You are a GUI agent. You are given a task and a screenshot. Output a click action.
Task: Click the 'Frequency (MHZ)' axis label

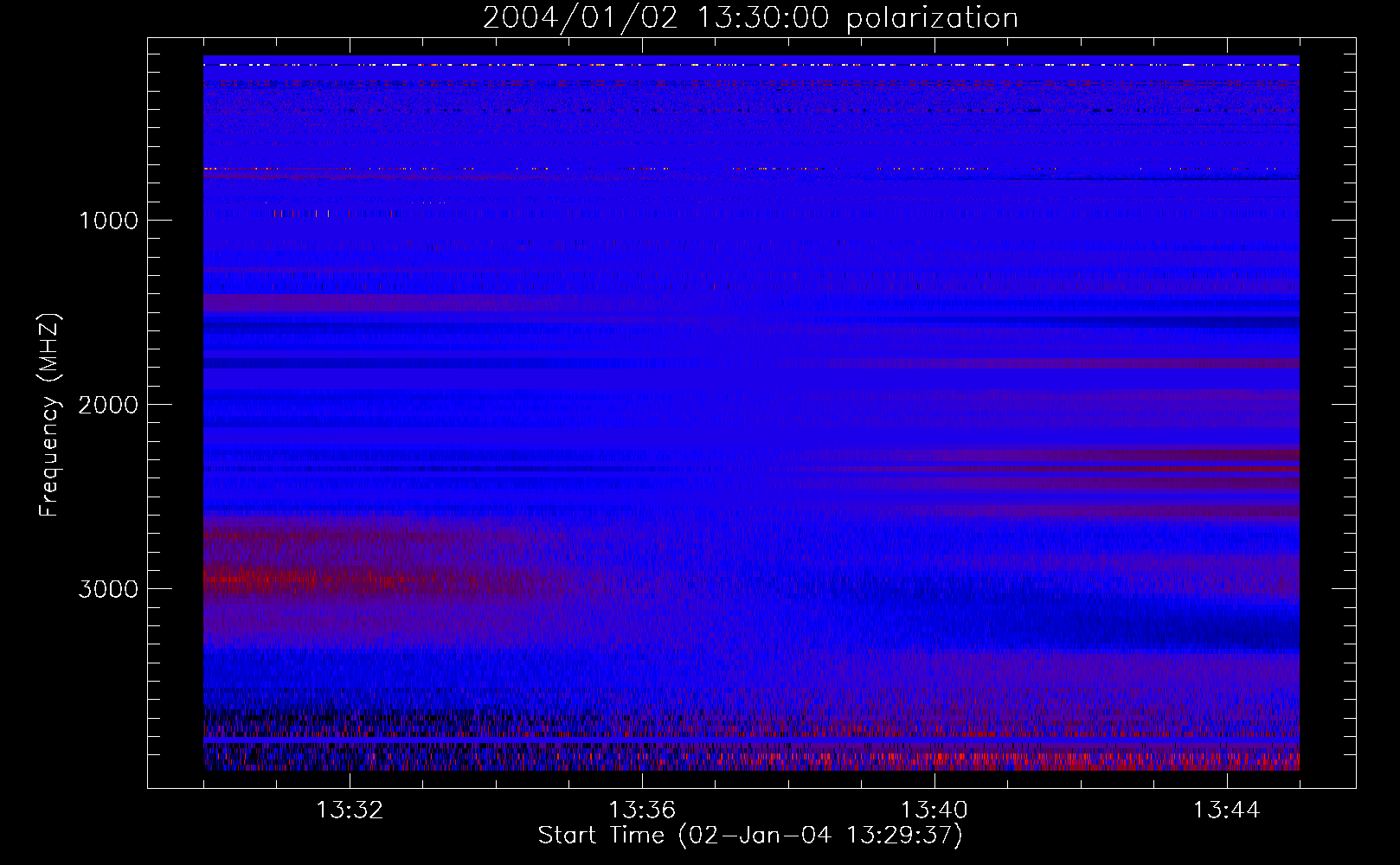click(x=49, y=415)
